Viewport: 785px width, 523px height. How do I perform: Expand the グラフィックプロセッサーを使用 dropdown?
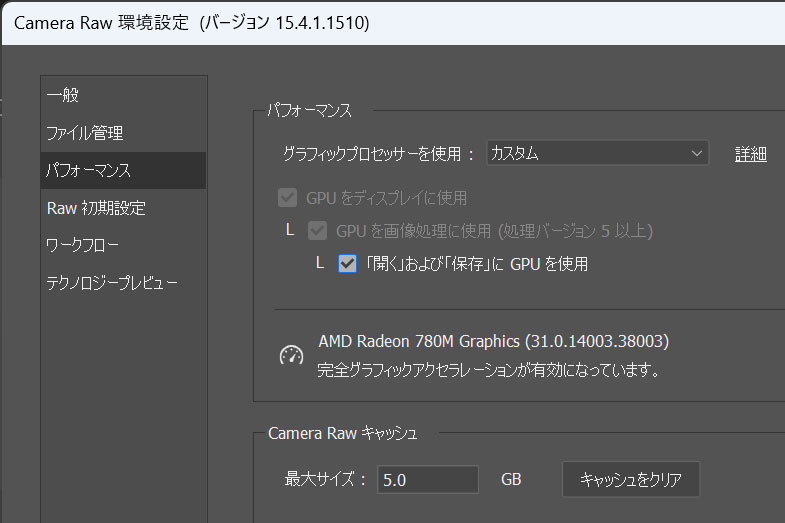(x=597, y=153)
